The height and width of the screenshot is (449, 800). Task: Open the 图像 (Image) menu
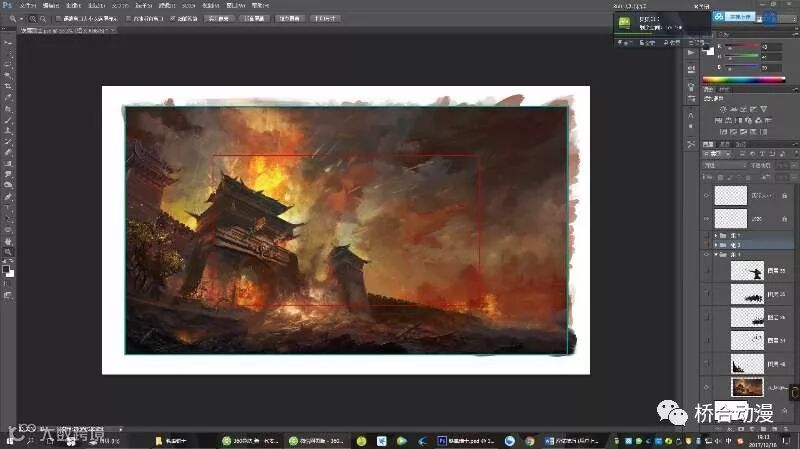coord(74,5)
